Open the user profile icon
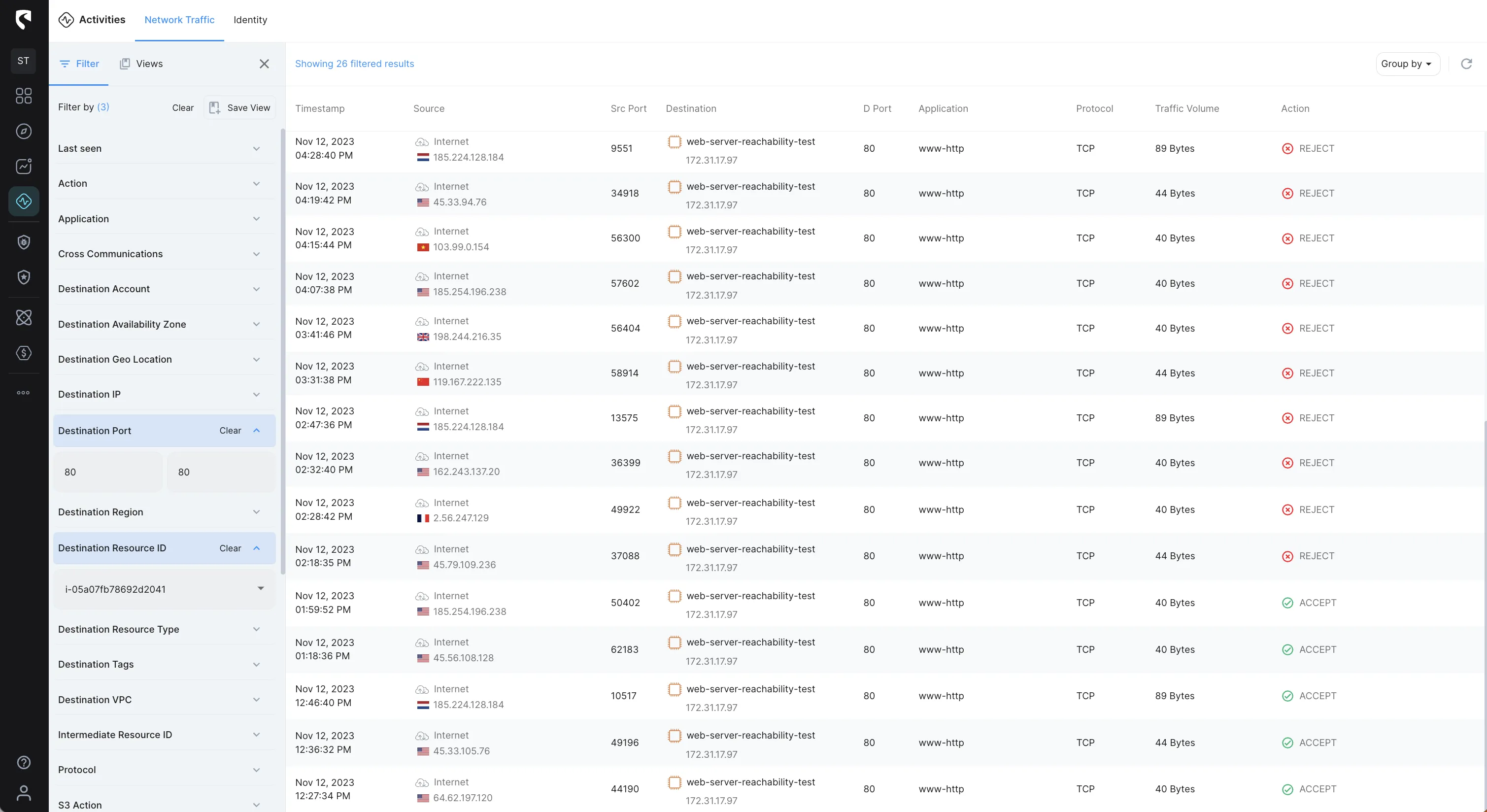The image size is (1487, 812). (x=24, y=793)
